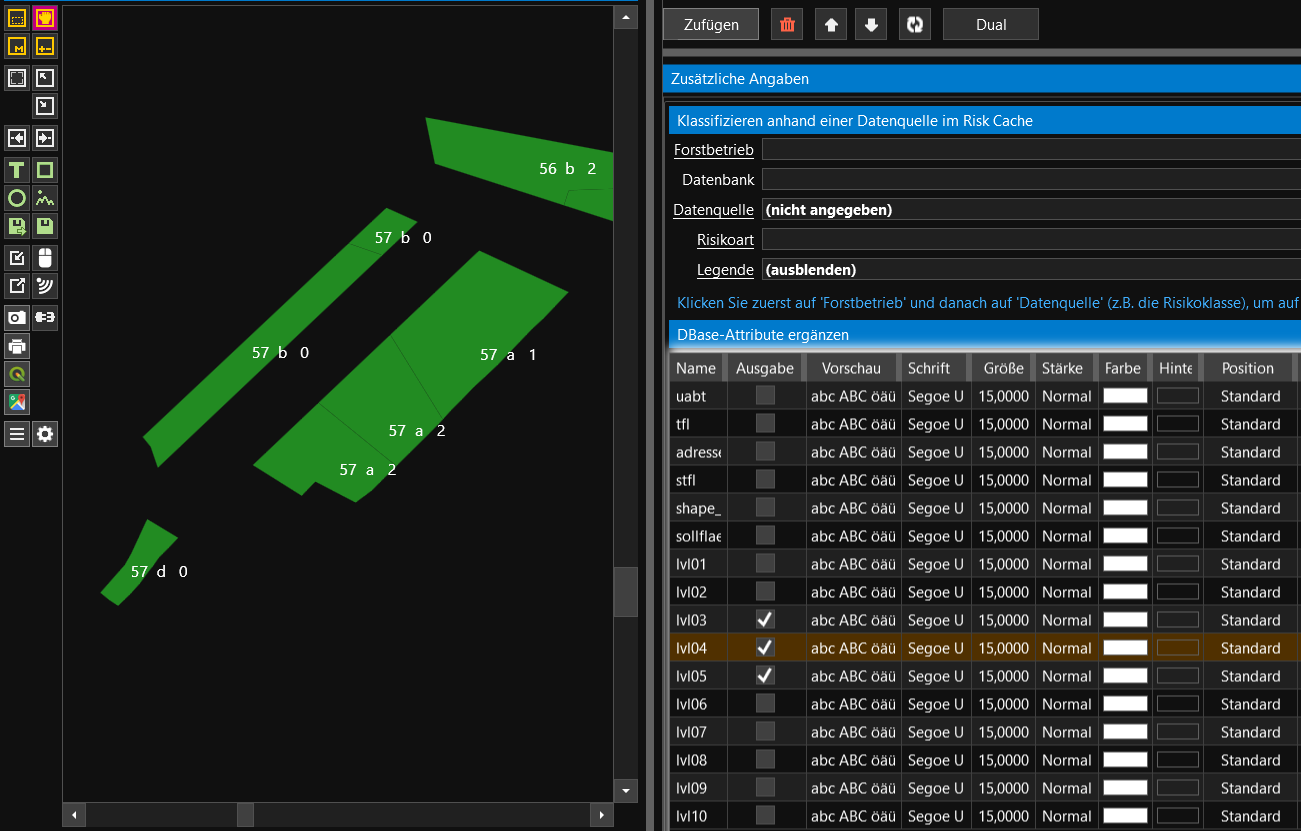1301x831 pixels.
Task: Check the lvl06 Ausgabe checkbox
Action: tap(765, 704)
